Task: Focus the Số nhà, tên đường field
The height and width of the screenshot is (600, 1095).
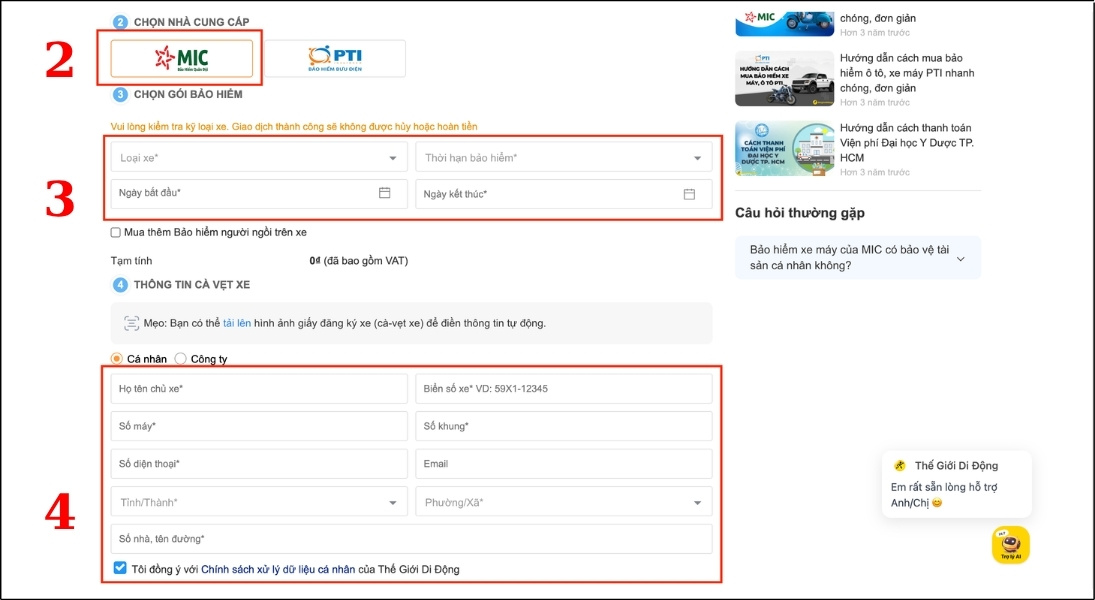Action: (411, 539)
